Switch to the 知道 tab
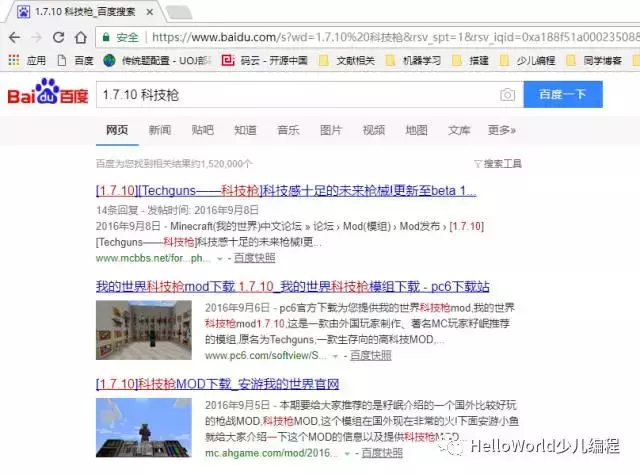 [245, 130]
